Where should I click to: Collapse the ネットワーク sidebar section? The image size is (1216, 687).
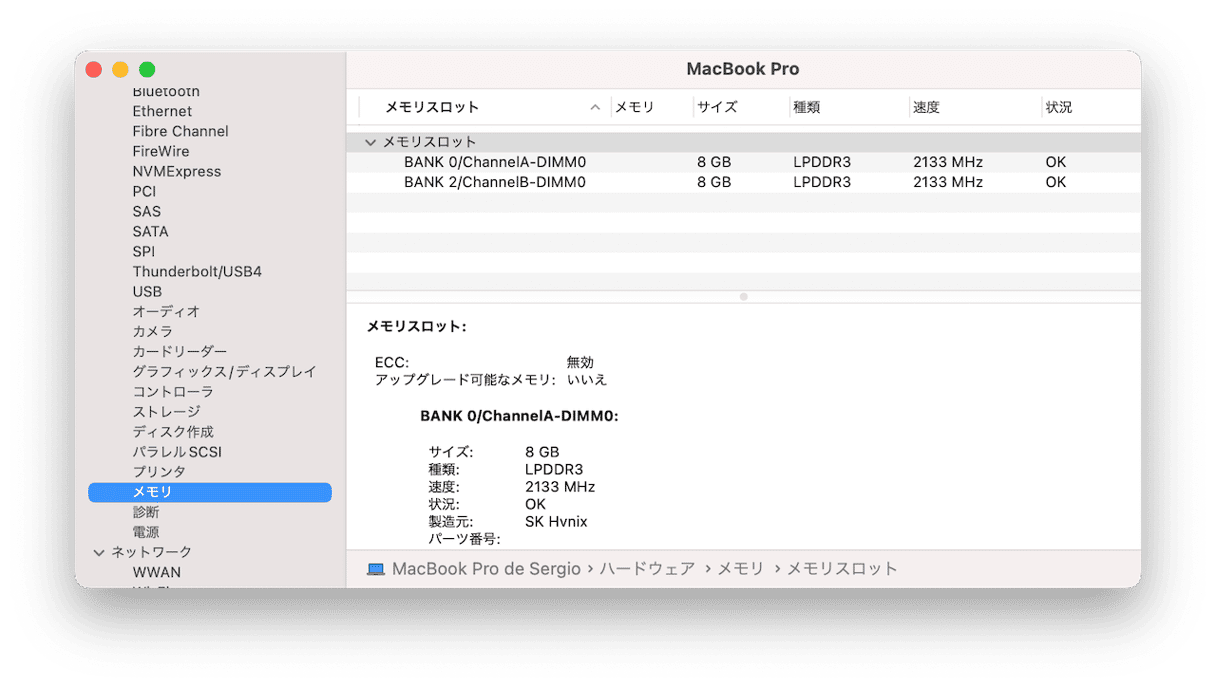click(x=98, y=551)
